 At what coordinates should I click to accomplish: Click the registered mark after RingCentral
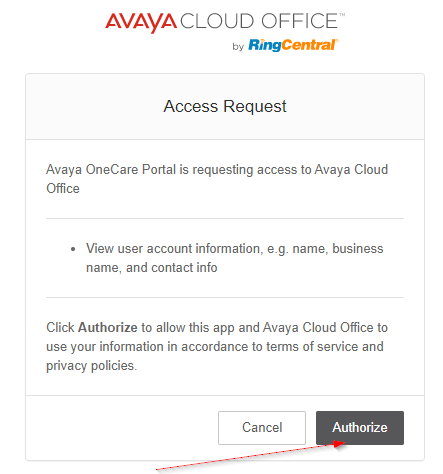click(x=337, y=41)
